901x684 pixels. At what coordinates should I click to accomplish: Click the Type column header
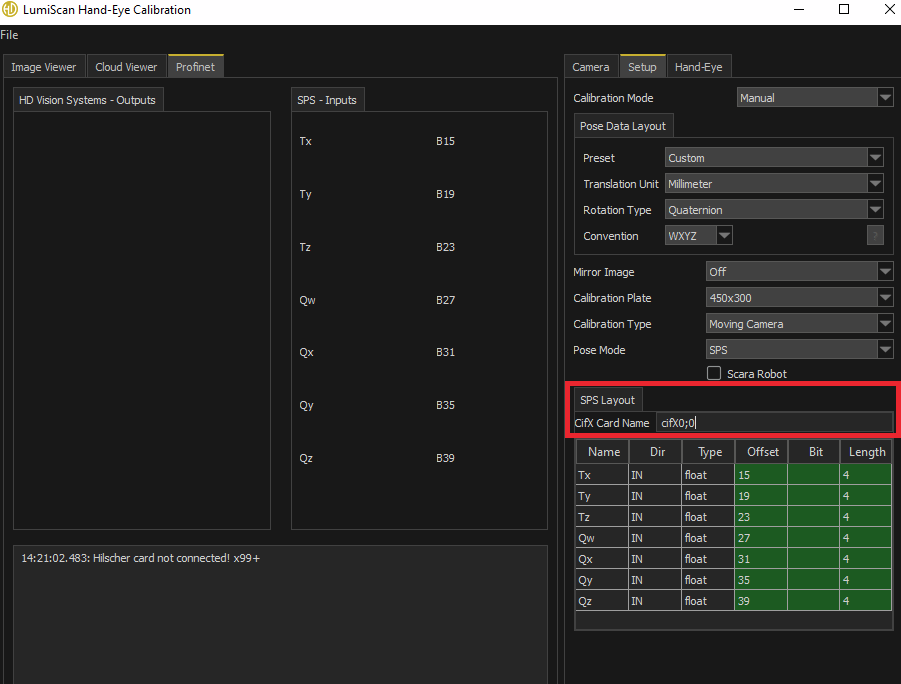click(x=709, y=452)
